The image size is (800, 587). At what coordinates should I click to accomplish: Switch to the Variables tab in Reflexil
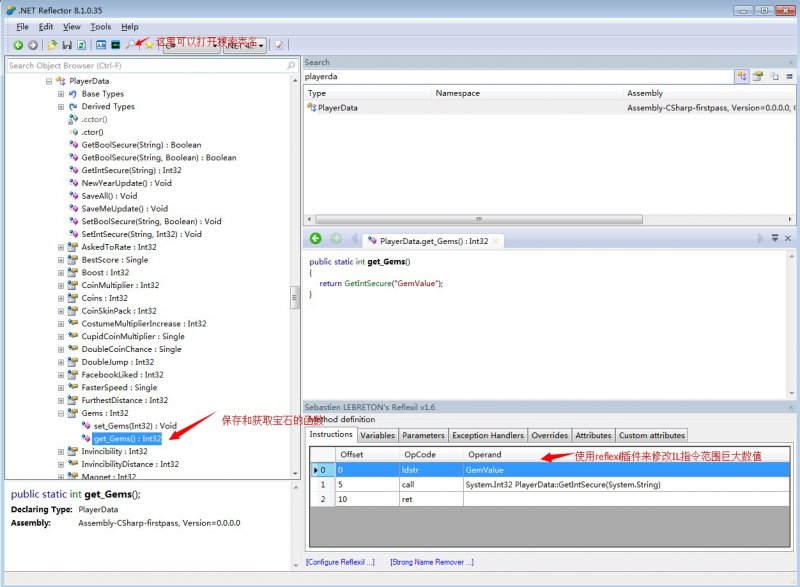378,436
